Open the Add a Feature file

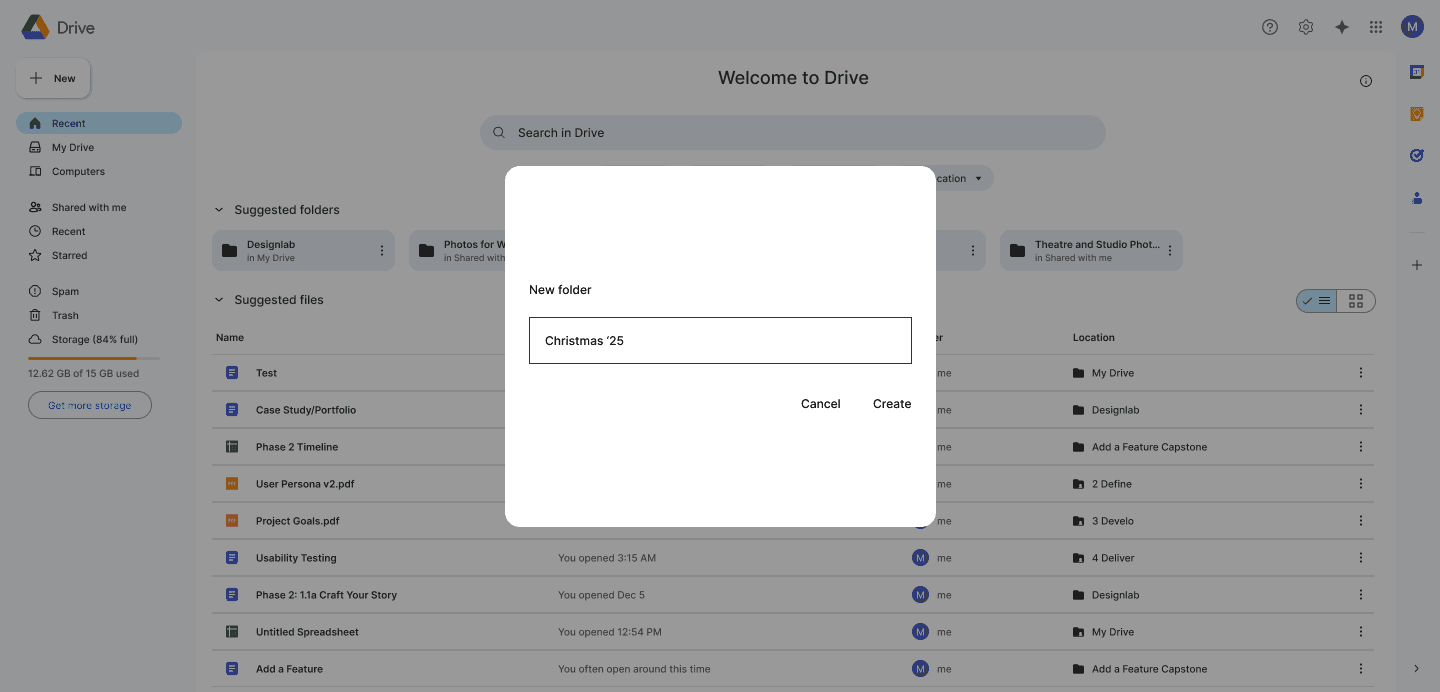pos(289,669)
